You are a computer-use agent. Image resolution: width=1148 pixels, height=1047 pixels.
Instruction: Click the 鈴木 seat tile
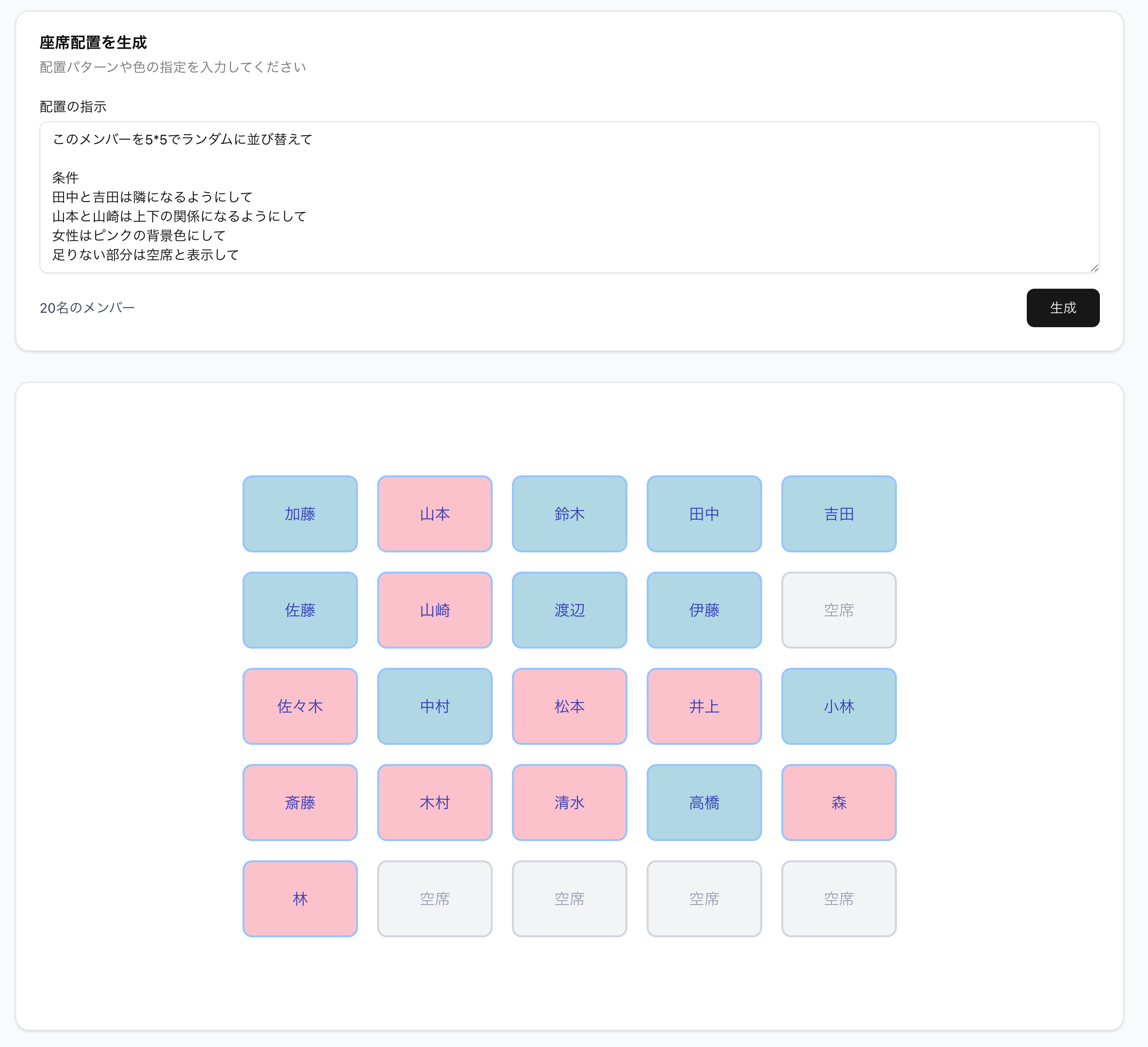click(x=569, y=513)
